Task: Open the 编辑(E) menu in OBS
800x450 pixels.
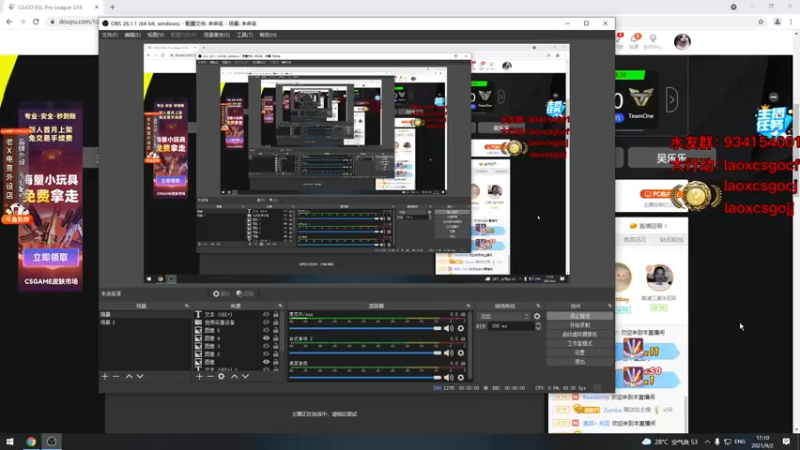Action: pos(132,35)
